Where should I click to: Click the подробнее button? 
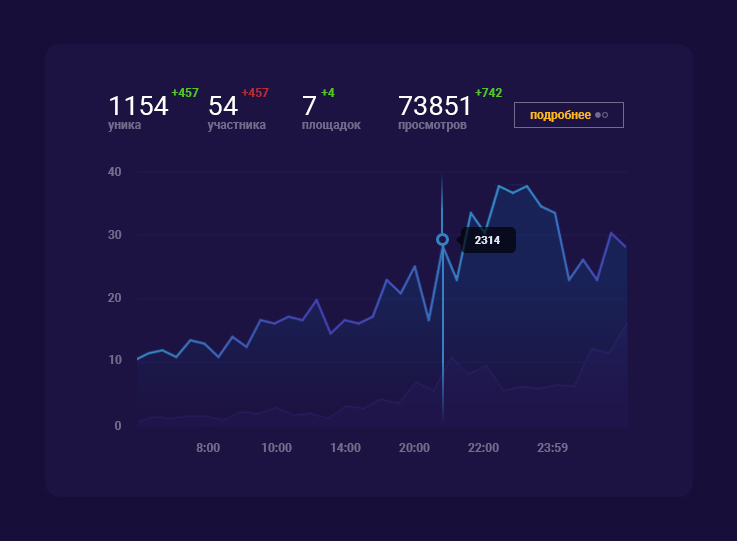tap(569, 115)
